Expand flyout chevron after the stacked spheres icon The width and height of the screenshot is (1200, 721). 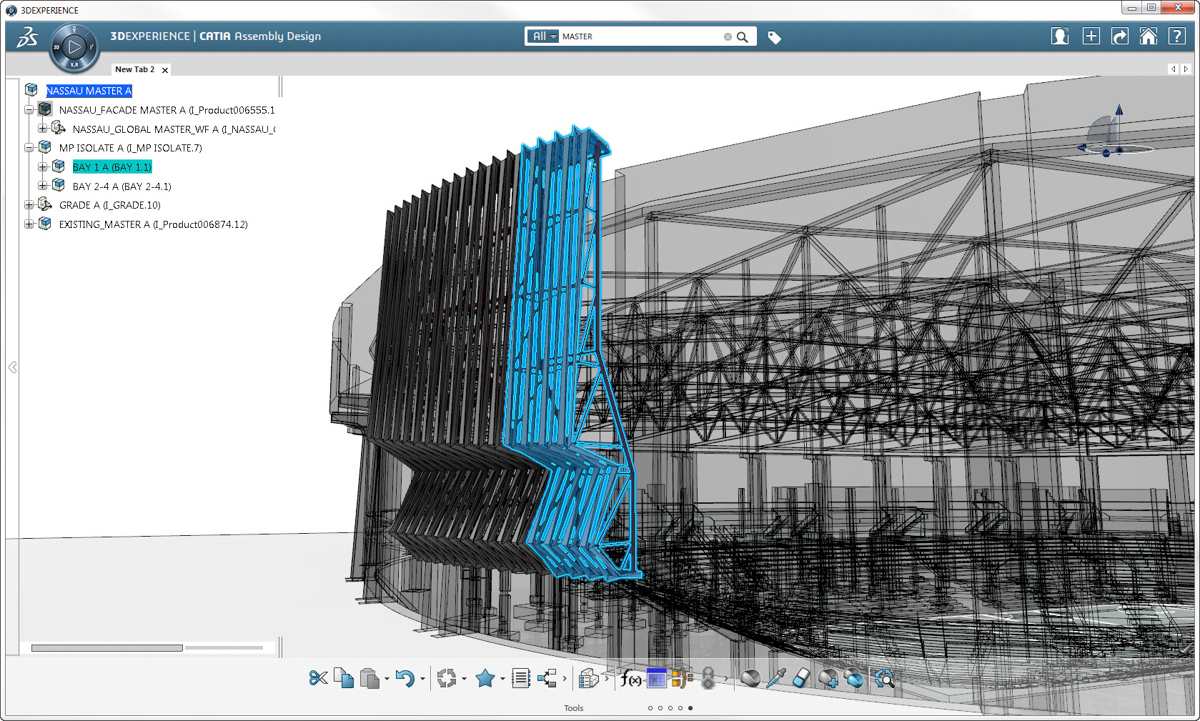pyautogui.click(x=726, y=680)
